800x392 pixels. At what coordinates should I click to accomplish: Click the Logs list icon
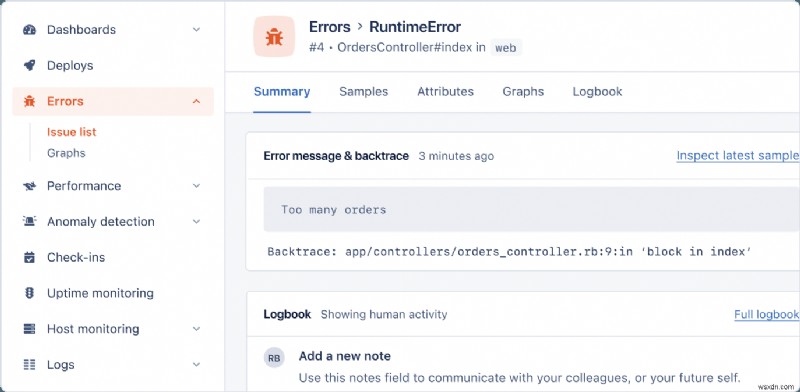pyautogui.click(x=30, y=364)
